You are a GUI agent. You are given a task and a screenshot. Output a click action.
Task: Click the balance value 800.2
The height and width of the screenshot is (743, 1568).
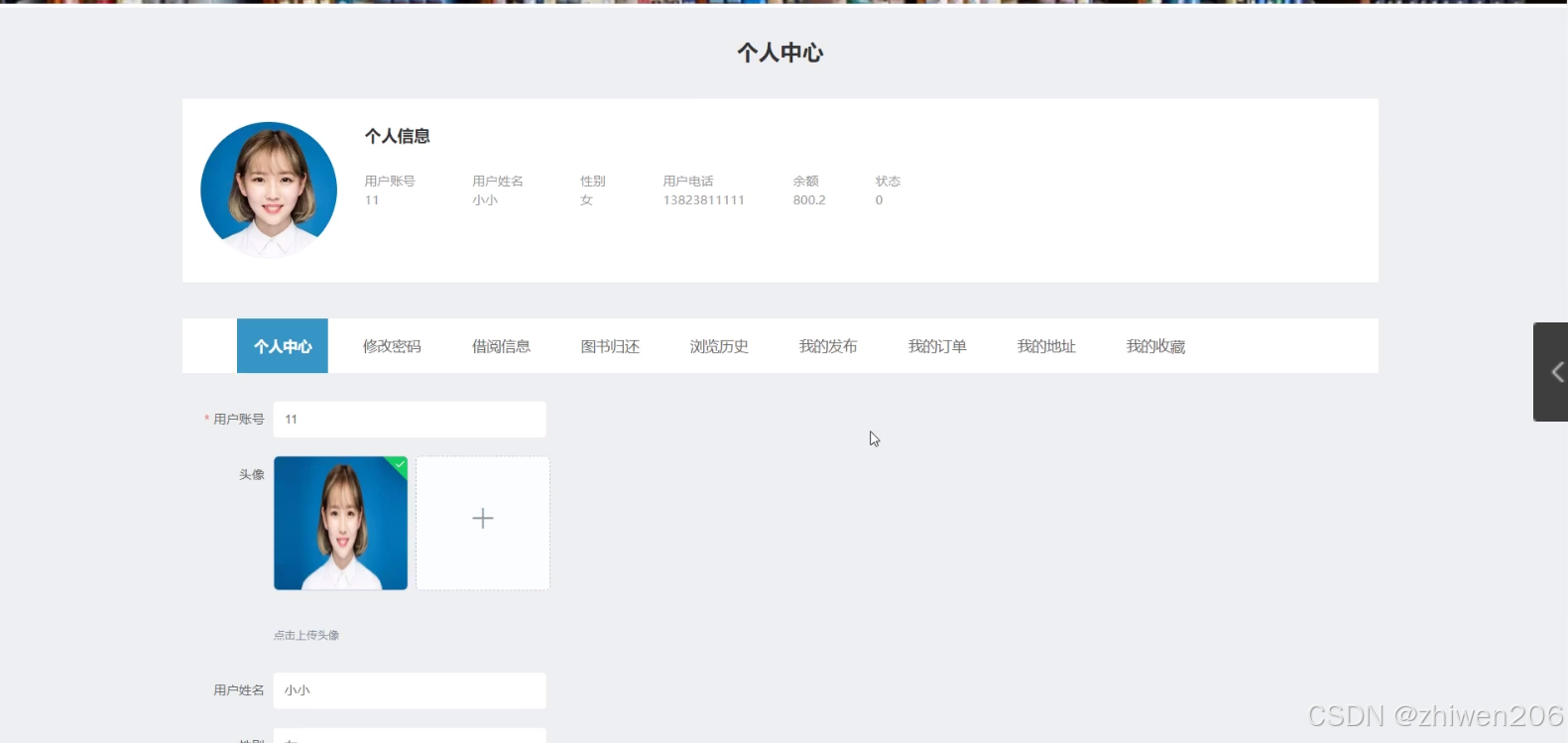809,200
